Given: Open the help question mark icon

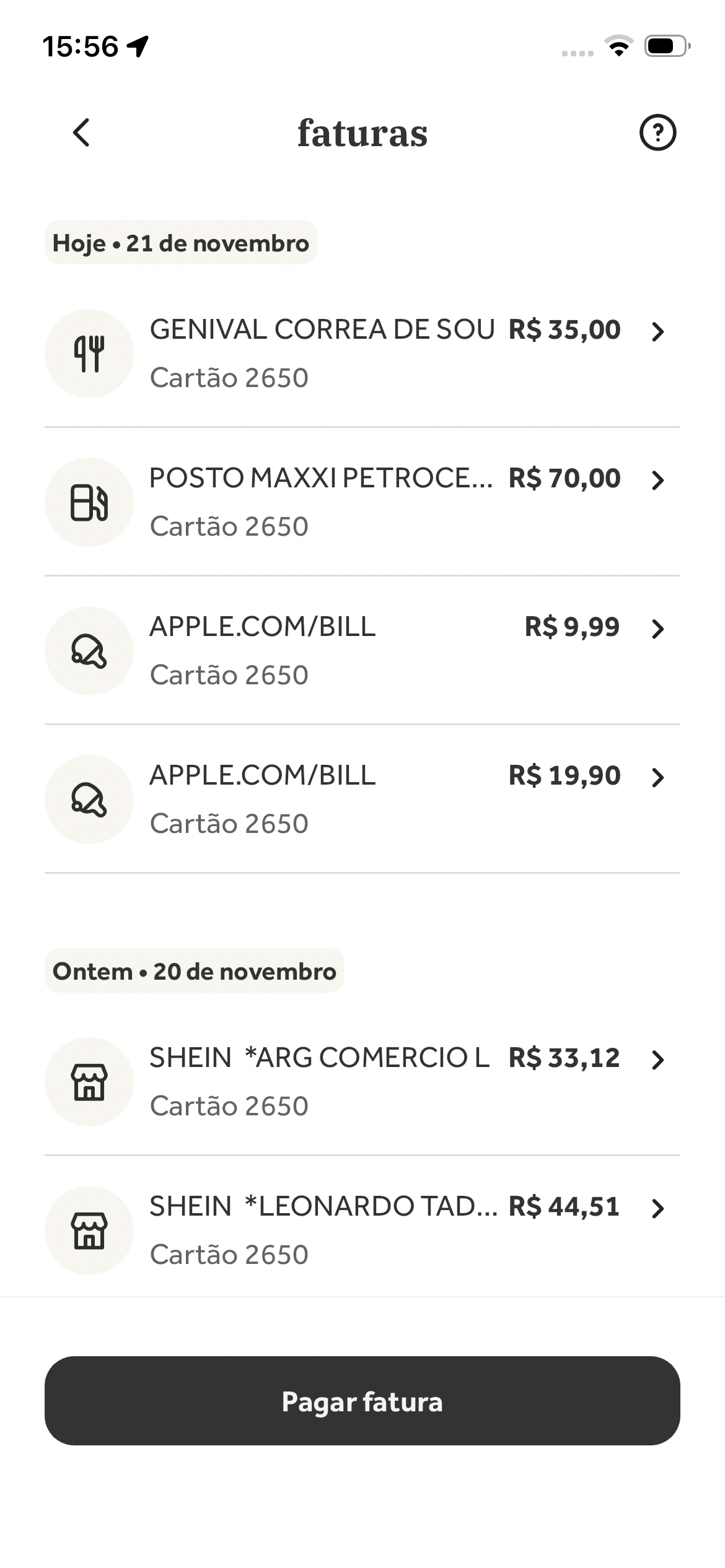Looking at the screenshot, I should coord(657,133).
